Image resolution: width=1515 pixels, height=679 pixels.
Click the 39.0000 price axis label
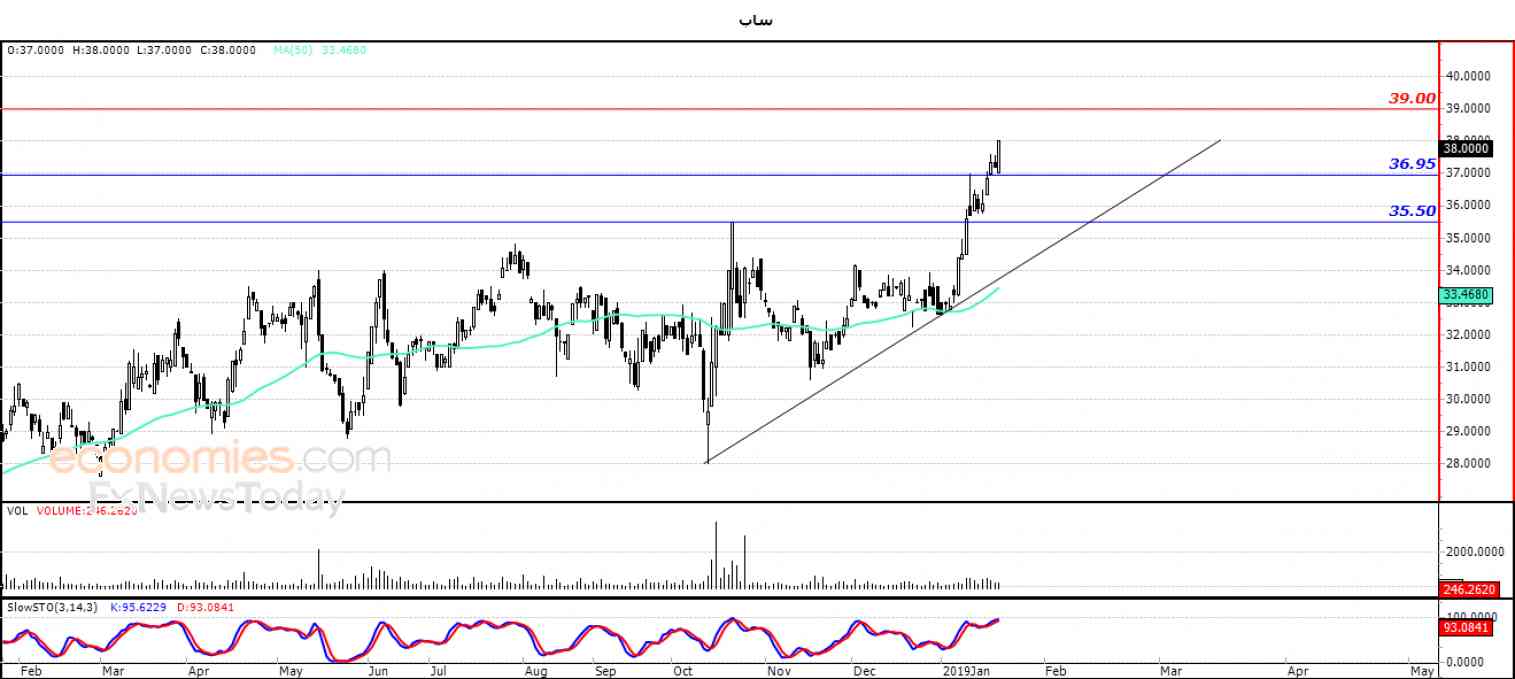pyautogui.click(x=1468, y=108)
